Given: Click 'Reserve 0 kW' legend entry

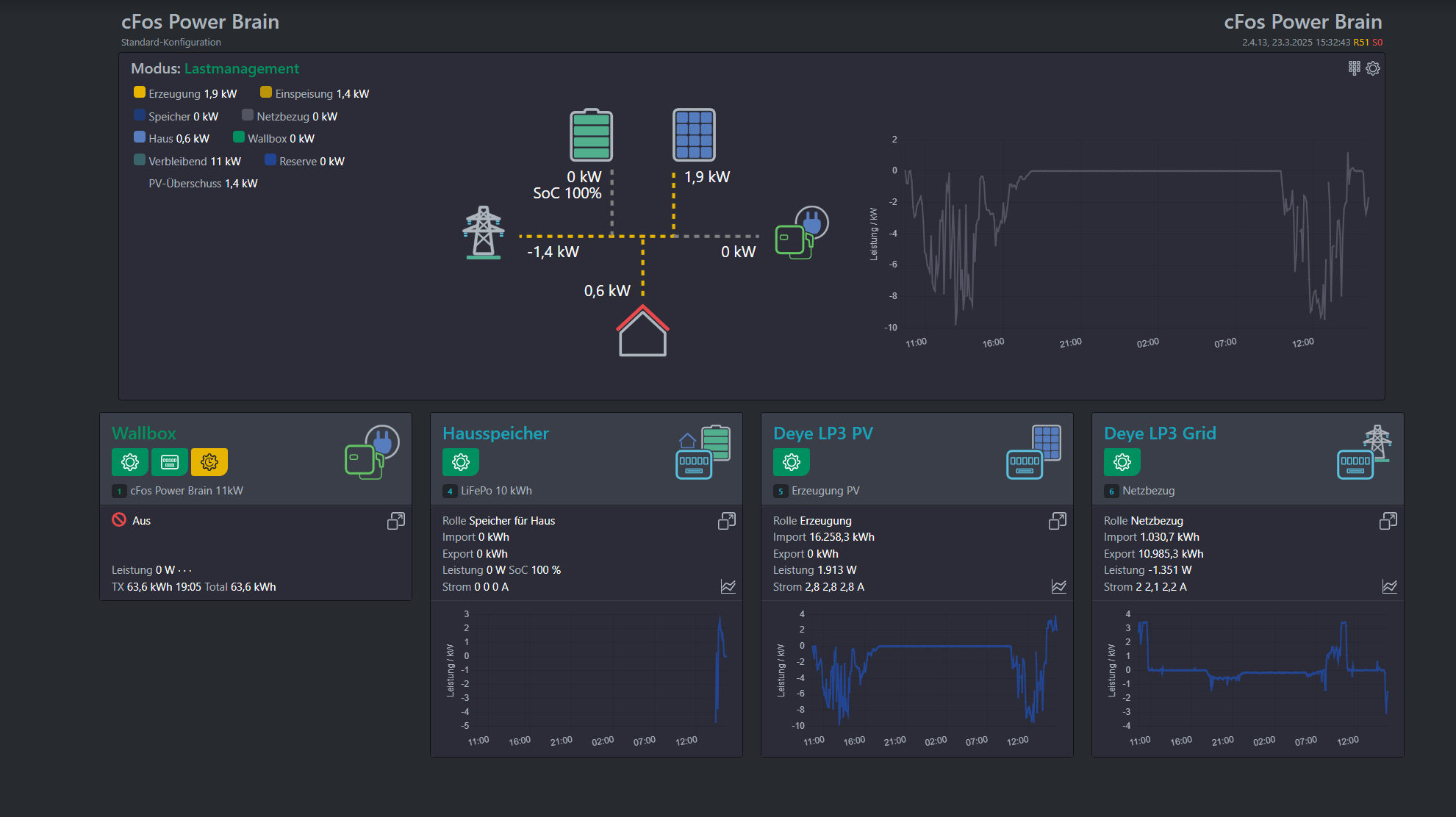Looking at the screenshot, I should click(x=304, y=162).
